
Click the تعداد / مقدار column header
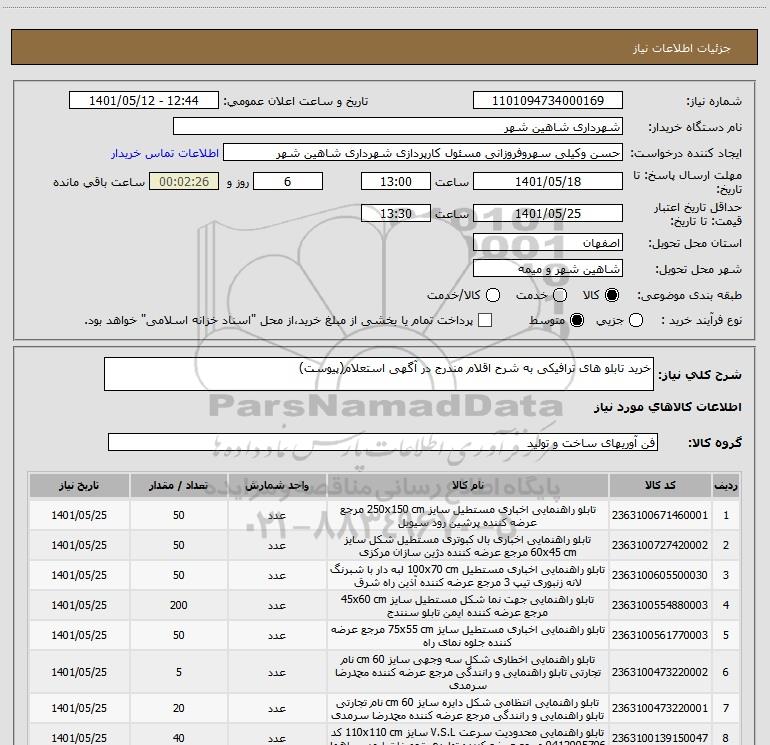click(x=179, y=486)
